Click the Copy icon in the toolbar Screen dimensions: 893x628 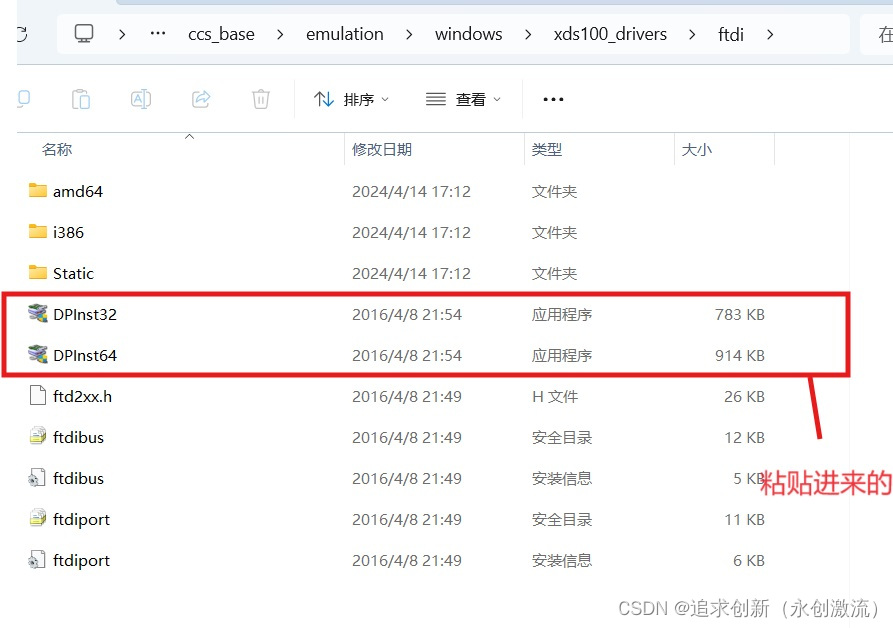click(81, 98)
